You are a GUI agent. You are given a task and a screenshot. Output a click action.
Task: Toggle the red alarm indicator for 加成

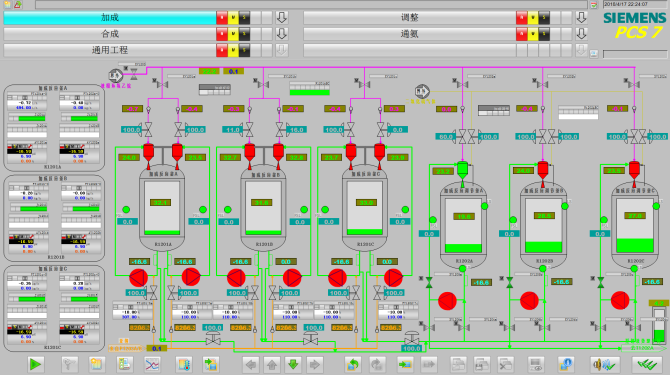point(222,18)
